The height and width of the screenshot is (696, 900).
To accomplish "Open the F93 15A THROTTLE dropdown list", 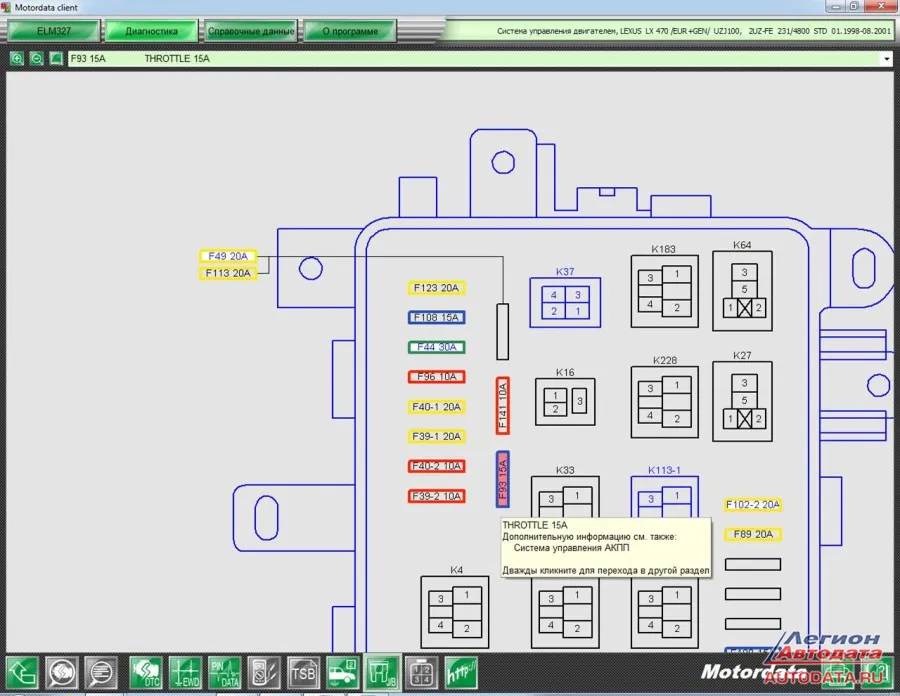I will click(x=887, y=59).
